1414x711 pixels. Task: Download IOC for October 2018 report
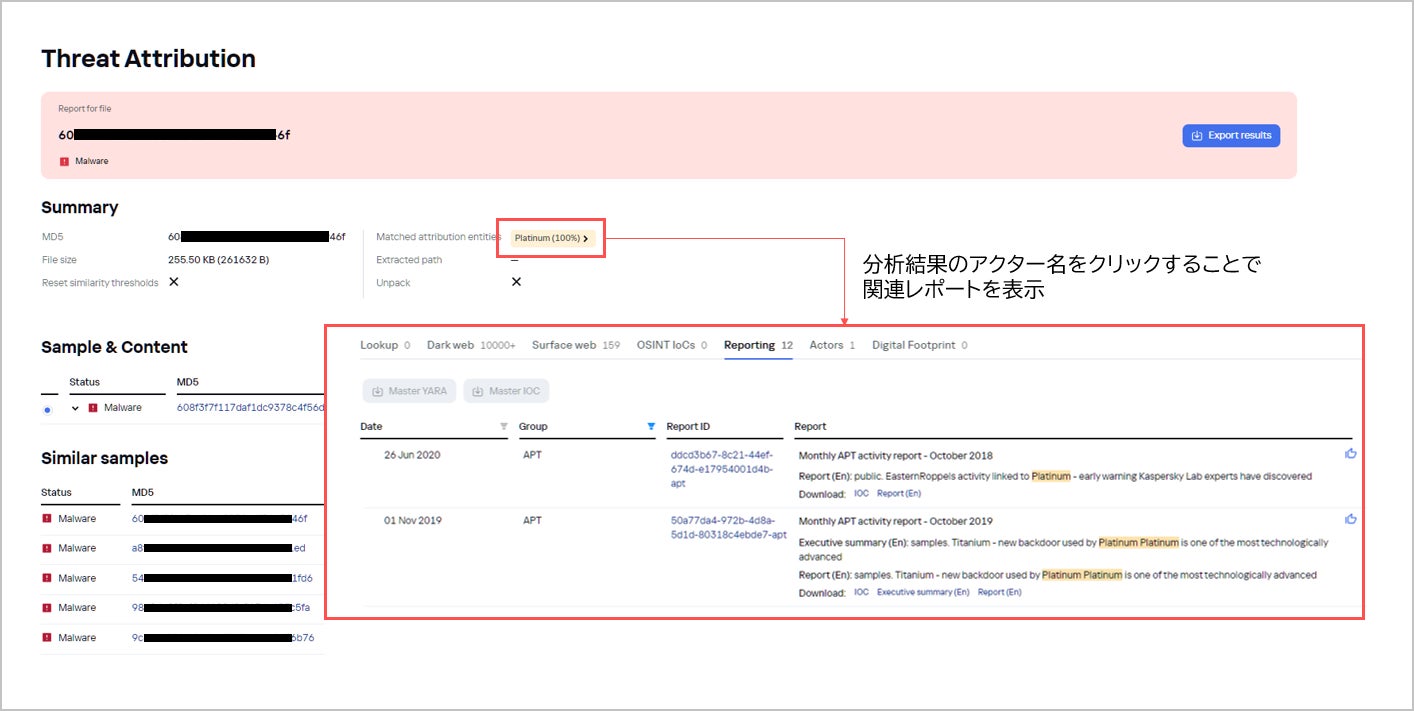861,493
